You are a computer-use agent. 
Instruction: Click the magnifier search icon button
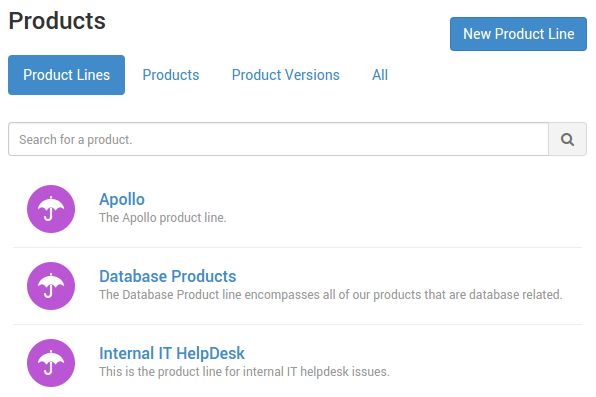[567, 139]
